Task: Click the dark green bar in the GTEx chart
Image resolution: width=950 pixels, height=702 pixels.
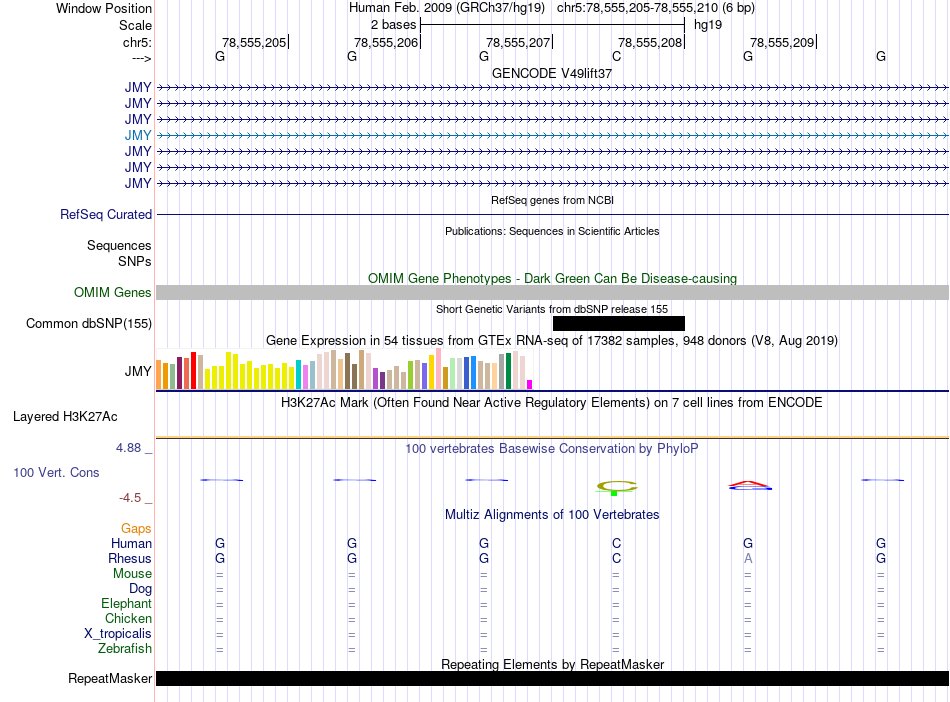Action: pos(508,371)
